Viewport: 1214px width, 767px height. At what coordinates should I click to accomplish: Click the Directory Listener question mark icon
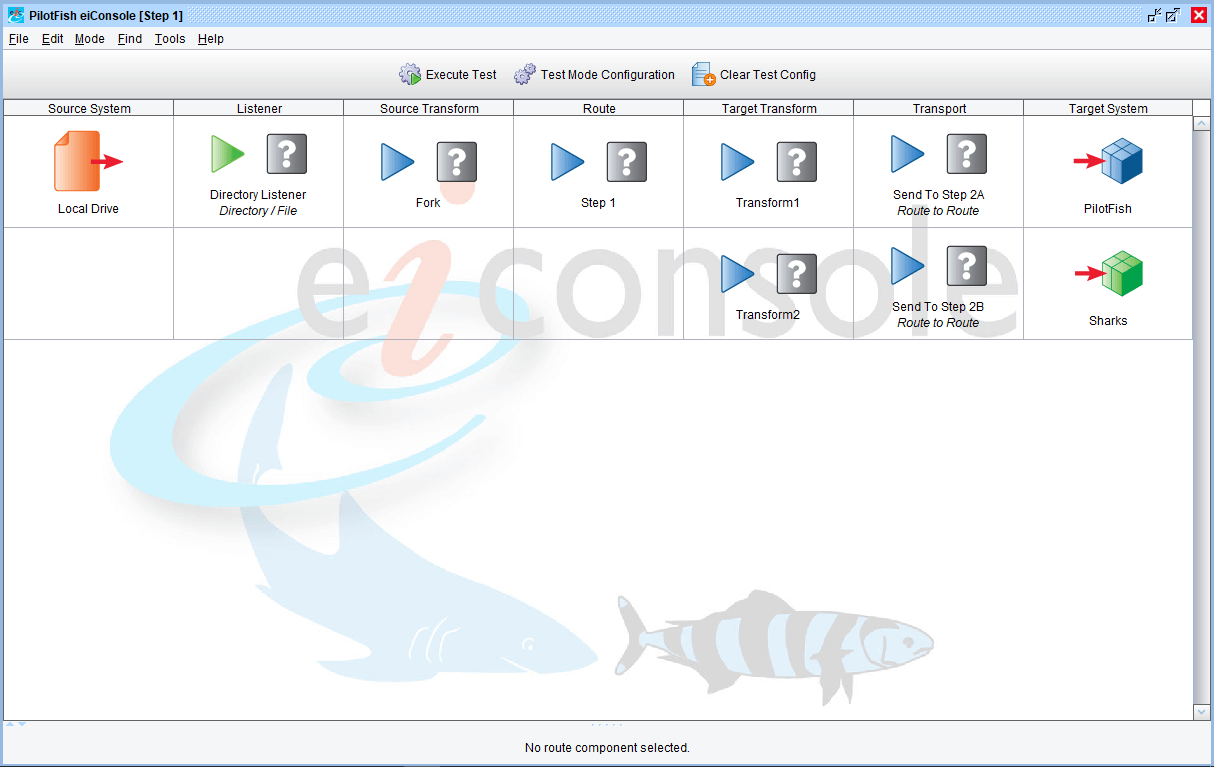(x=287, y=154)
